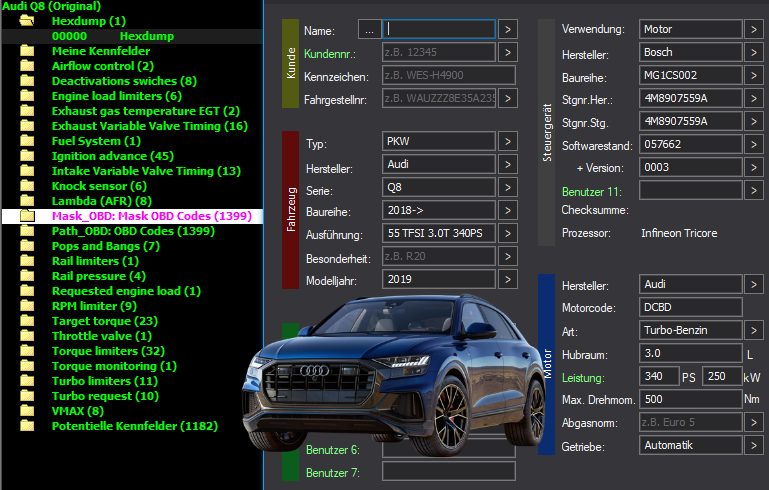Open Fuel System (1) folder
Viewport: 769px width, 490px height.
[x=96, y=141]
